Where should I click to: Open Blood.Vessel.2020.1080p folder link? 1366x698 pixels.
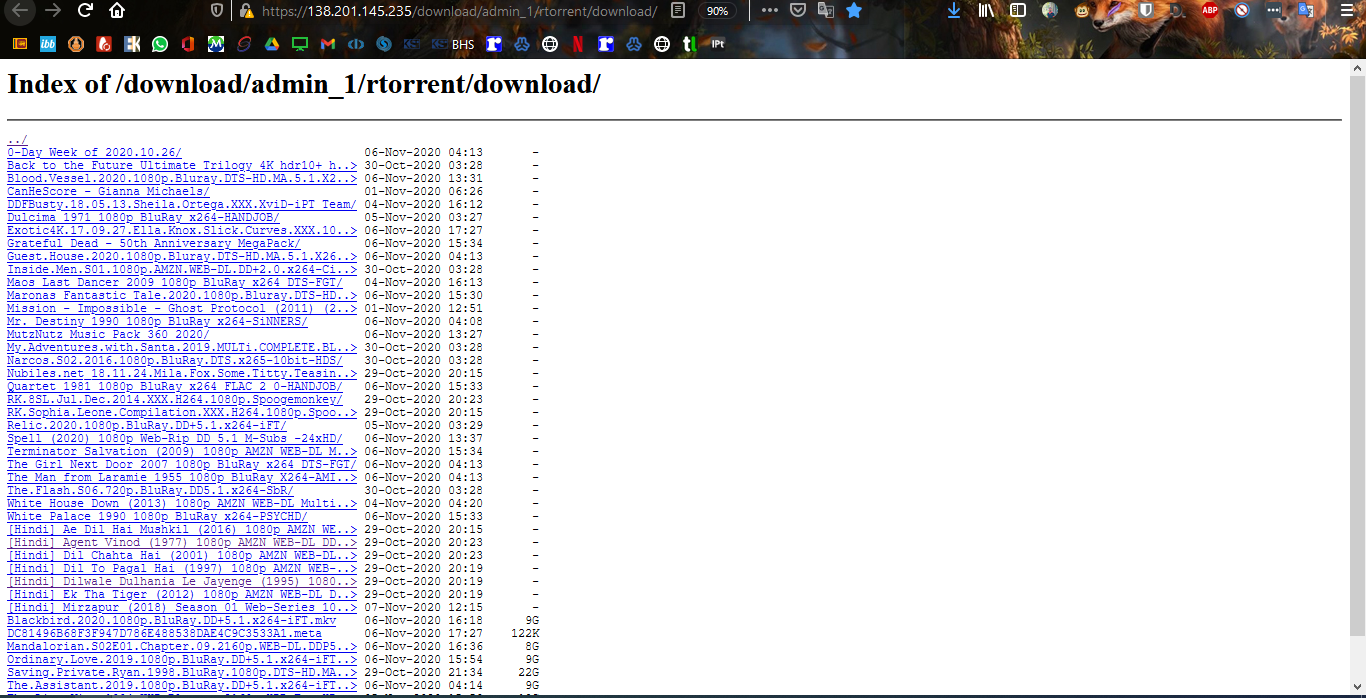point(182,178)
